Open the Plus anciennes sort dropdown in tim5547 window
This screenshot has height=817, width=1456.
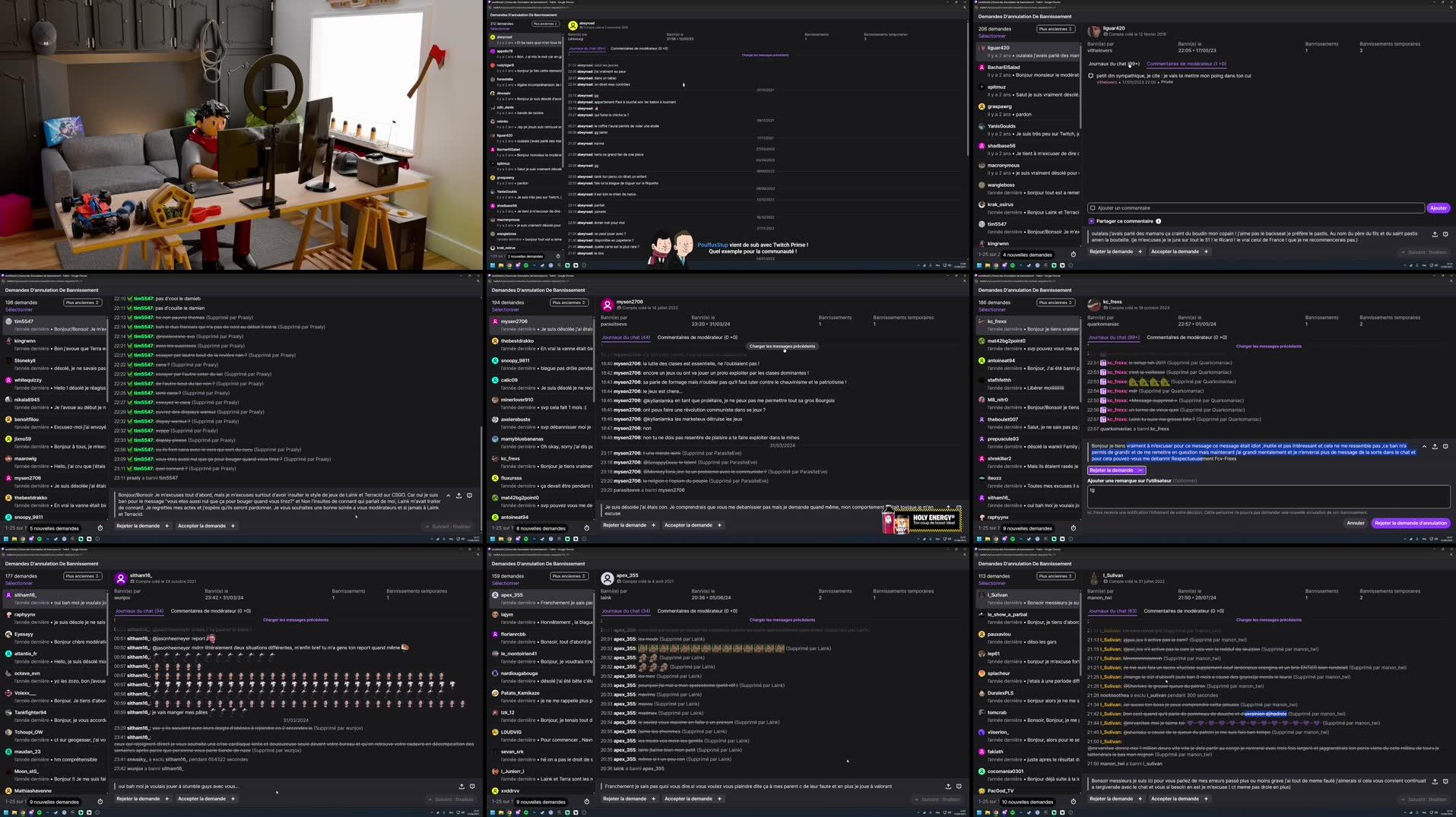pos(83,302)
